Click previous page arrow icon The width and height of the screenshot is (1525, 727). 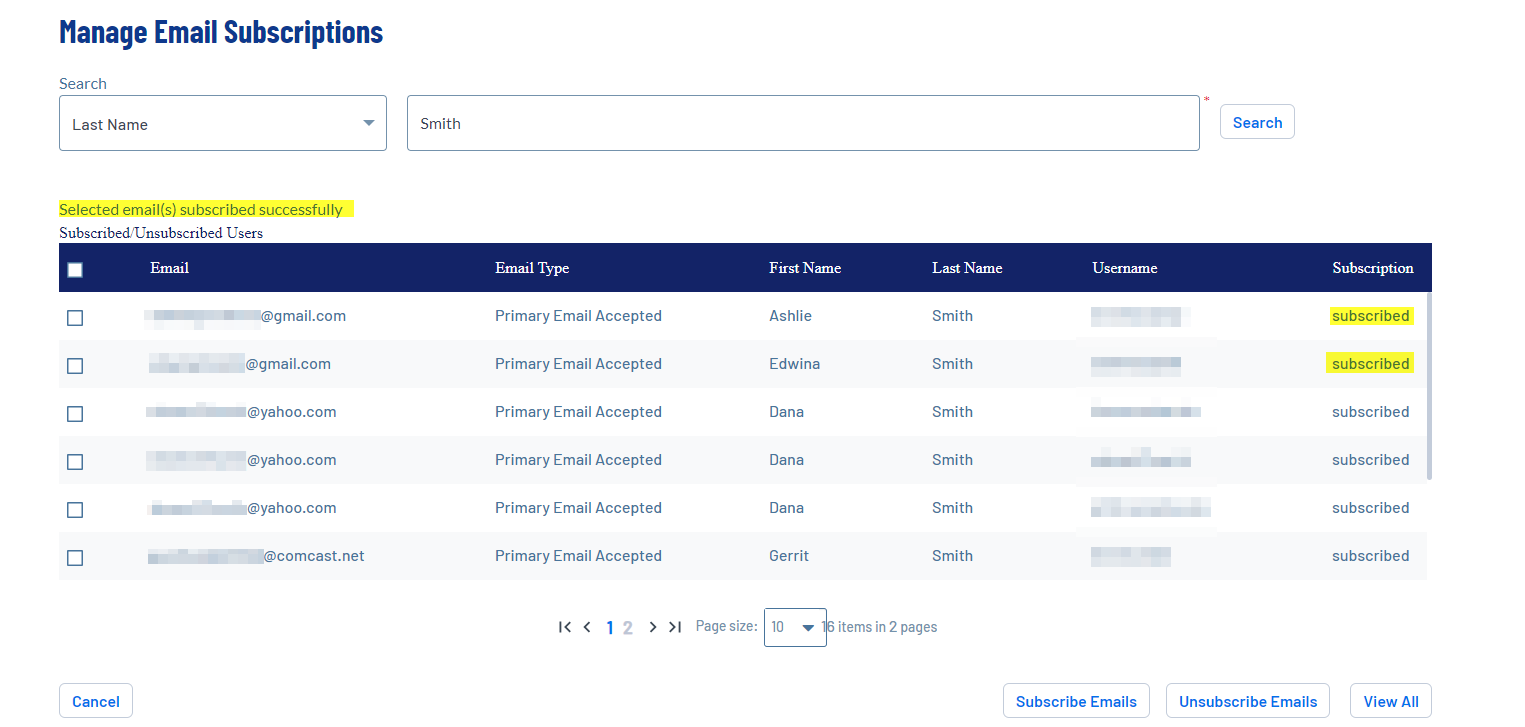(x=587, y=627)
